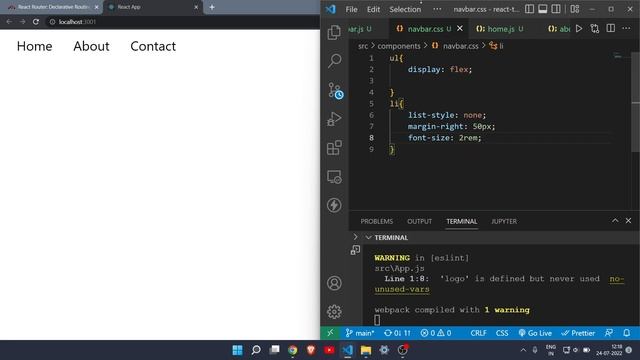Switch to the PROBLEMS panel tab
The image size is (640, 360).
pyautogui.click(x=376, y=221)
